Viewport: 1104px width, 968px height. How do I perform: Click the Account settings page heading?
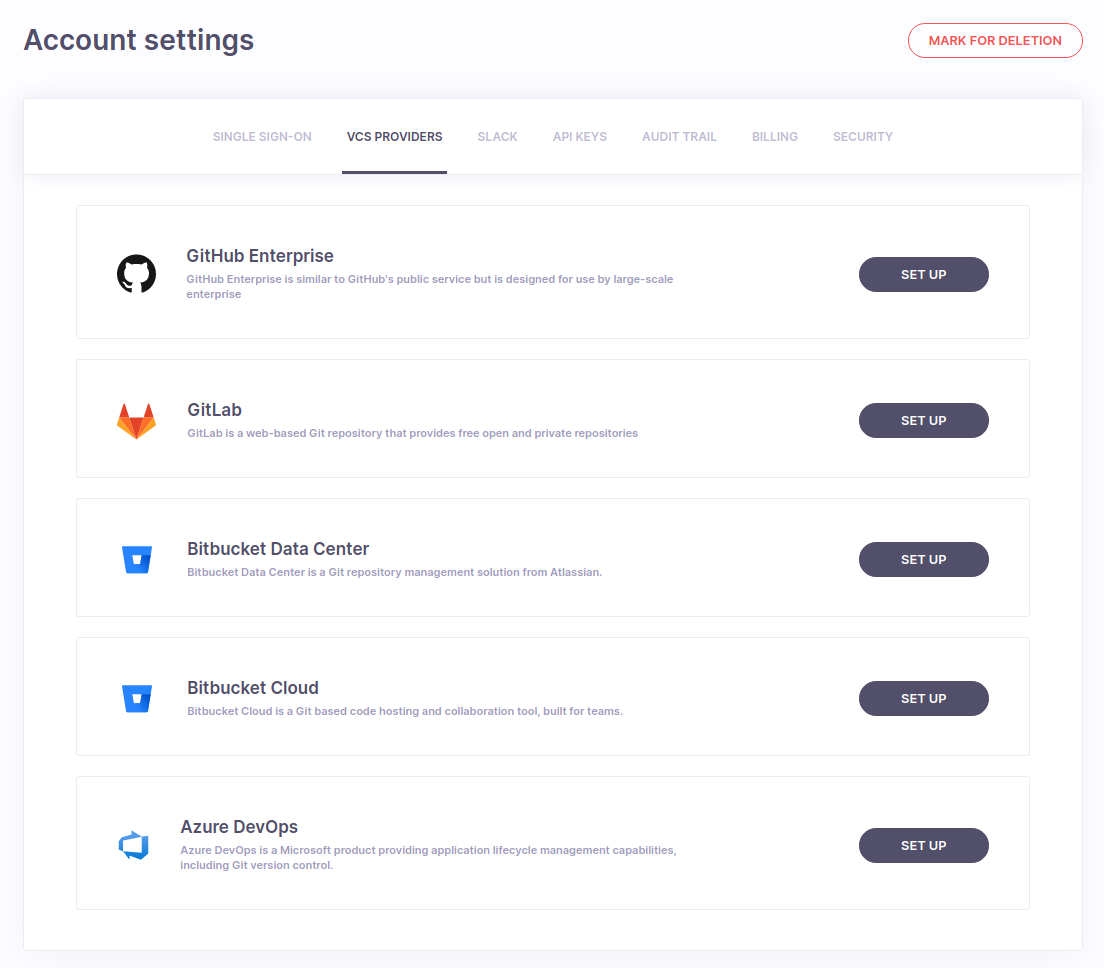(x=139, y=40)
